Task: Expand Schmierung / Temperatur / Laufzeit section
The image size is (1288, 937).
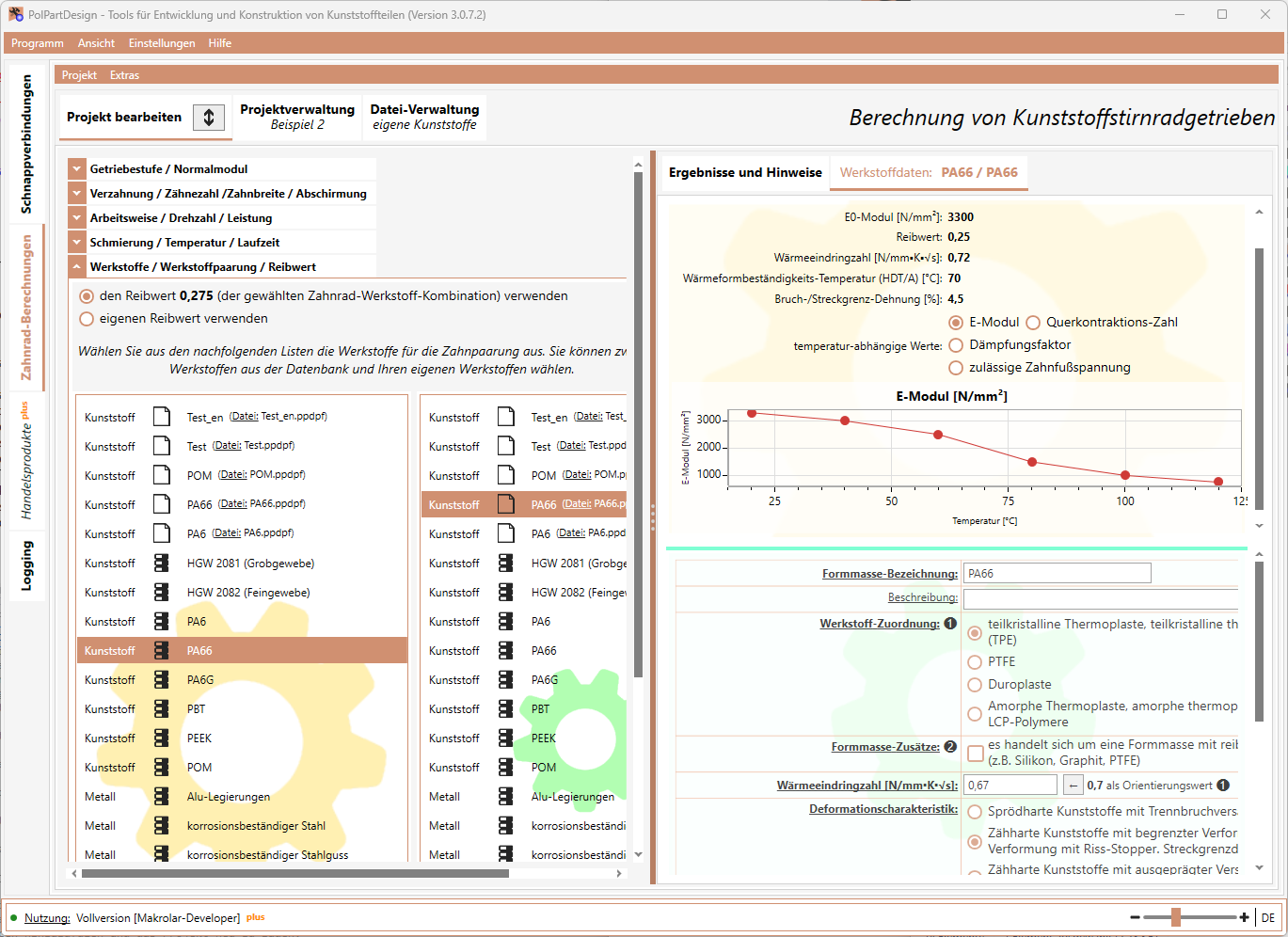Action: point(76,243)
